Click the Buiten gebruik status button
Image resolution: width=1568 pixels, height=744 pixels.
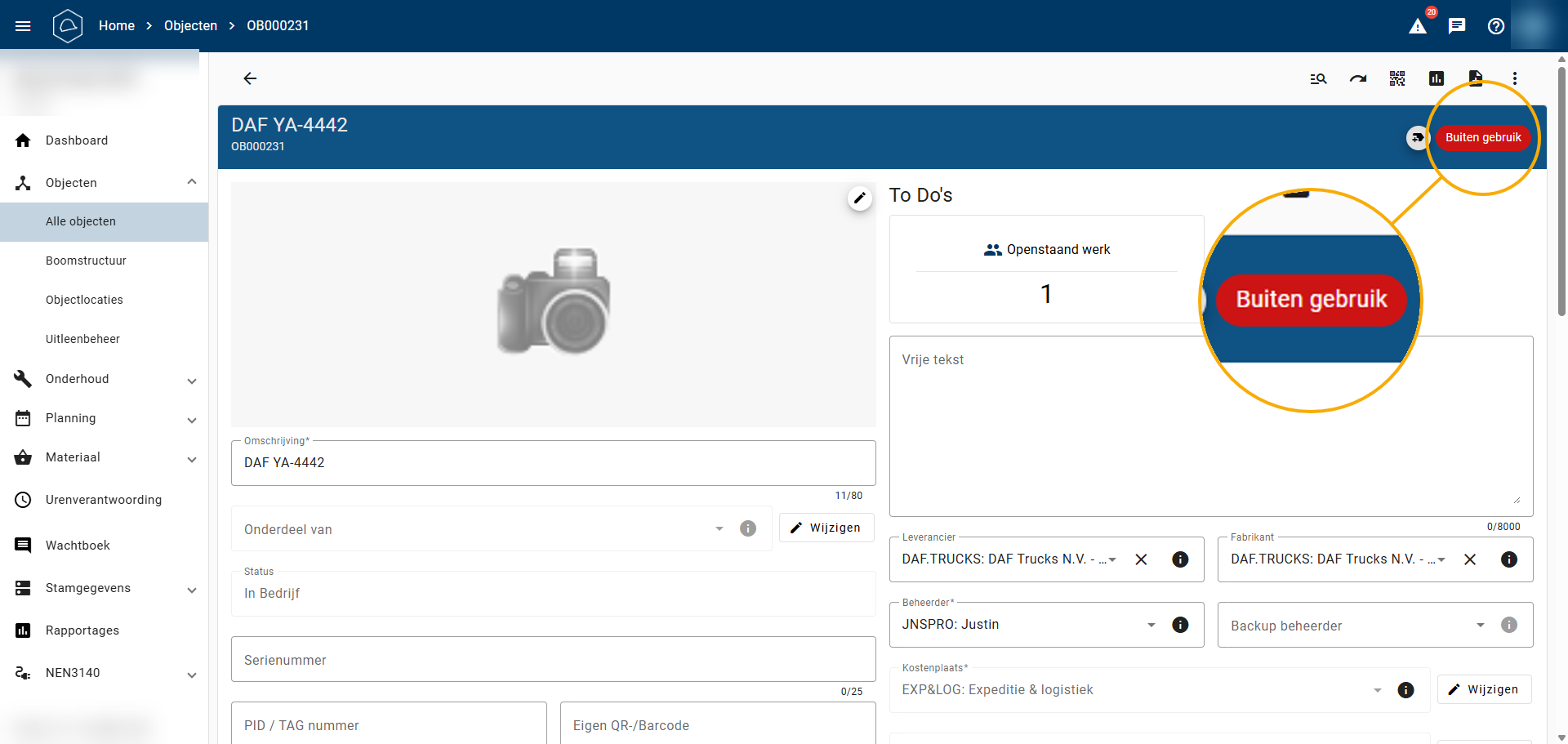pyautogui.click(x=1482, y=137)
